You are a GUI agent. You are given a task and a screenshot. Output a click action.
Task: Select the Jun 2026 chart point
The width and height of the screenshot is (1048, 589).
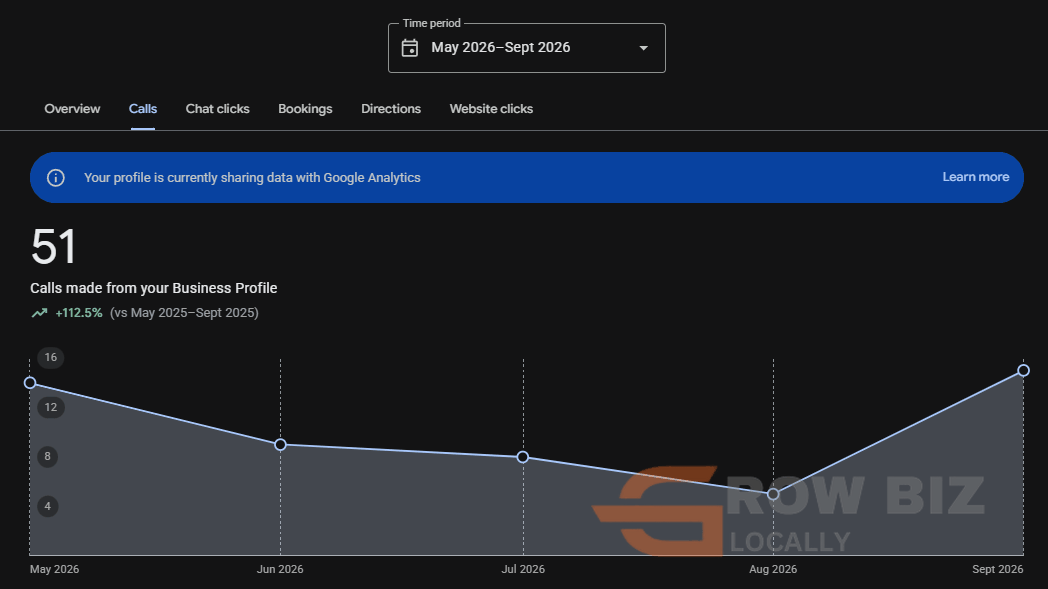(281, 445)
